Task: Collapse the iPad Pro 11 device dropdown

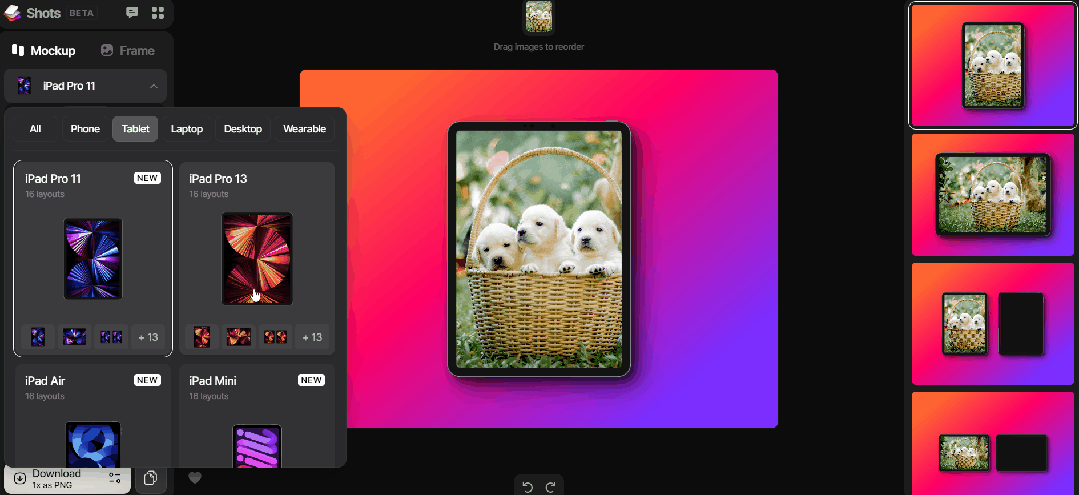Action: (x=85, y=86)
